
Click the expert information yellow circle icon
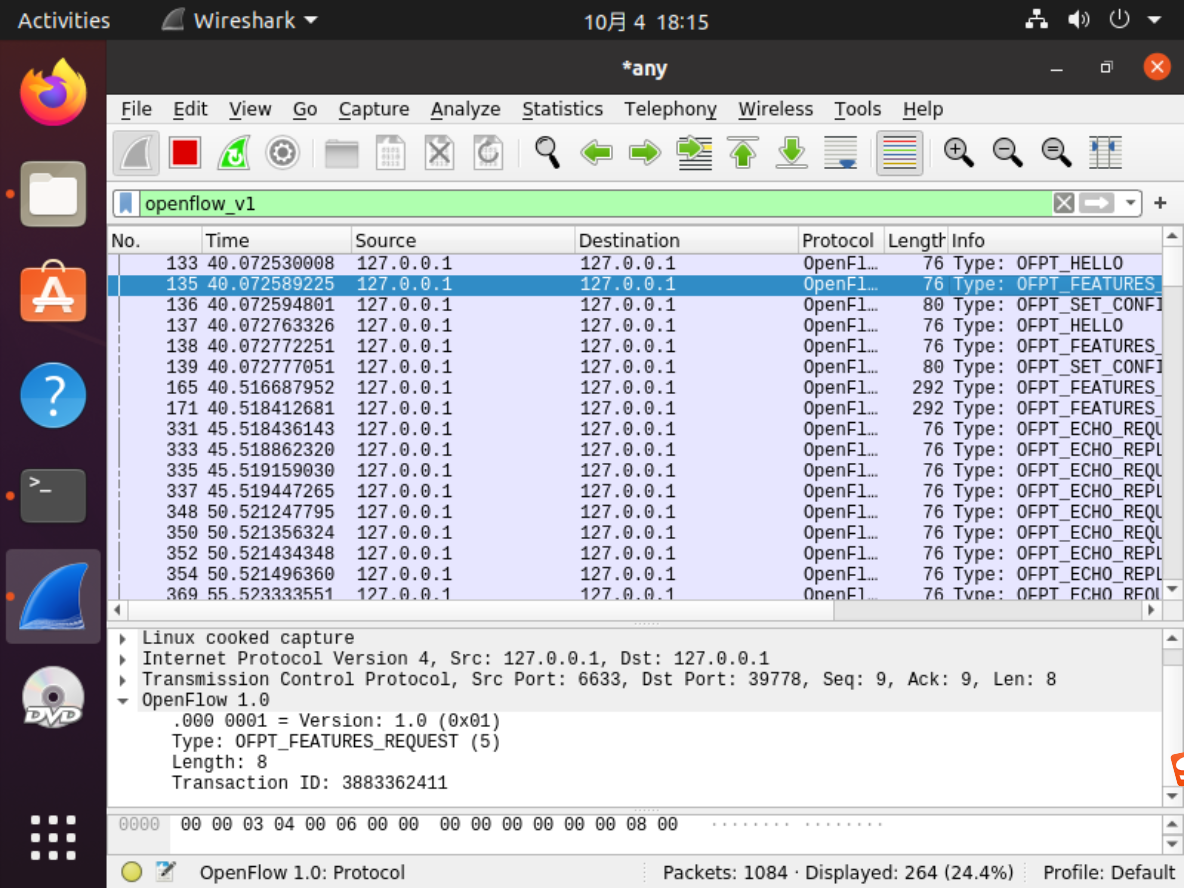pyautogui.click(x=131, y=872)
